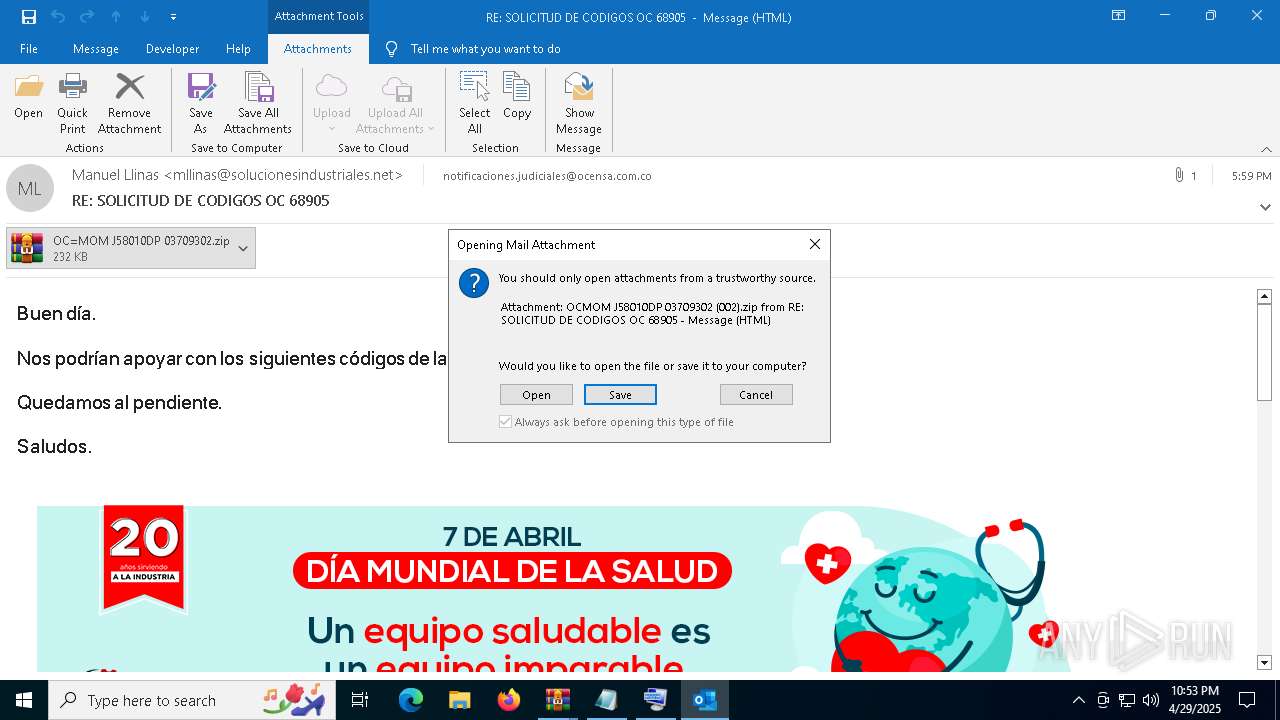Click the zip archive file icon
The width and height of the screenshot is (1280, 720).
pyautogui.click(x=27, y=248)
